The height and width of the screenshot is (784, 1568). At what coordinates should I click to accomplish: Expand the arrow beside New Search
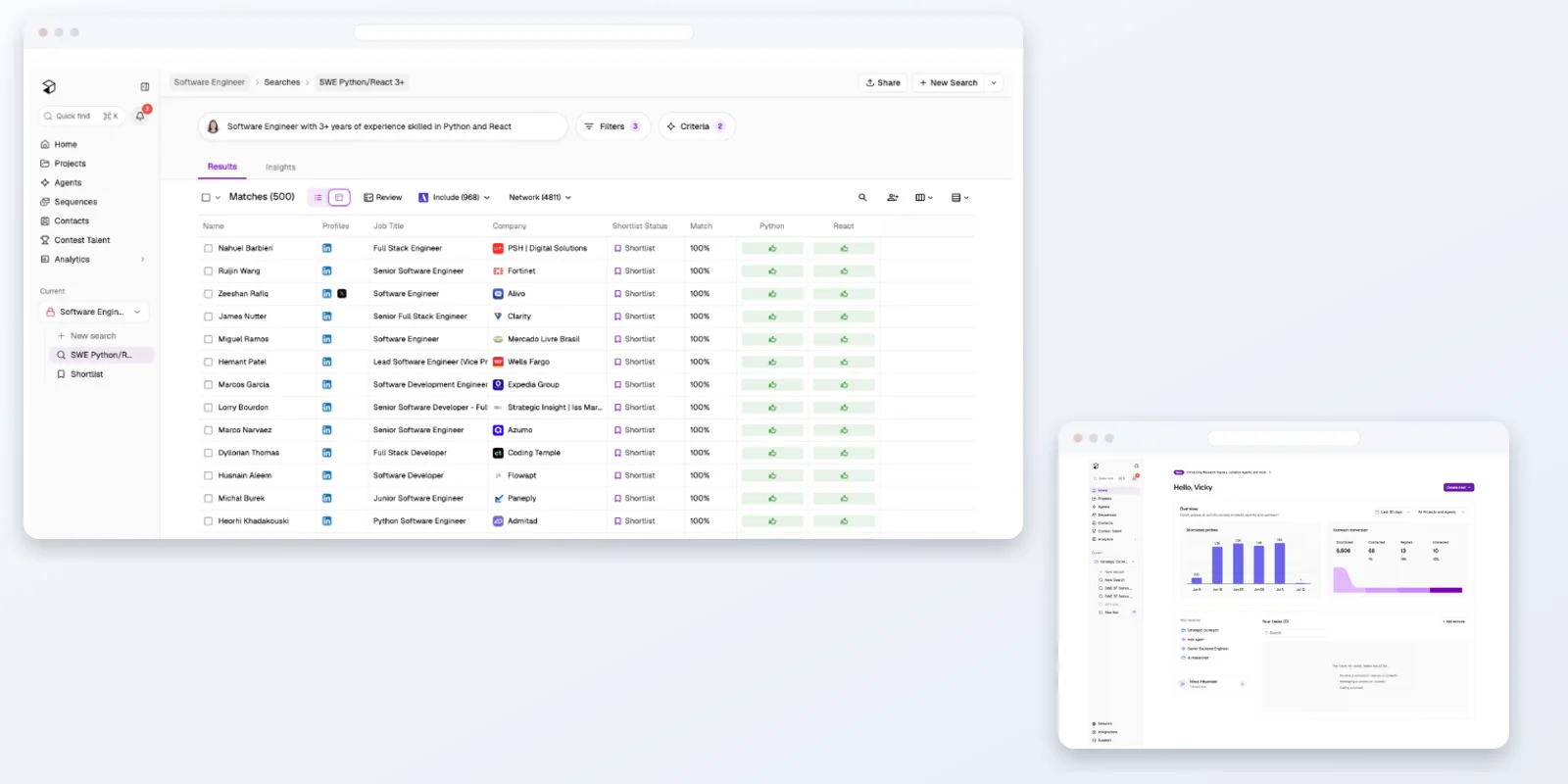click(x=994, y=83)
